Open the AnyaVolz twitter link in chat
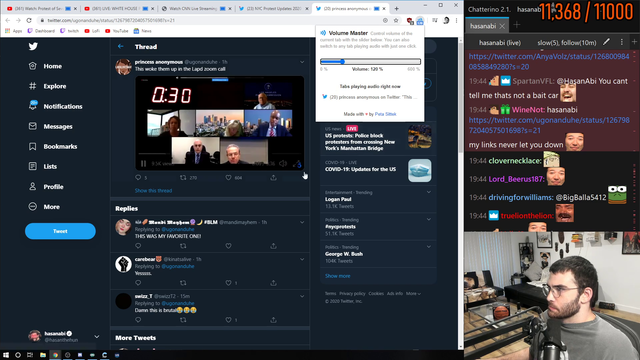The height and width of the screenshot is (360, 640). pos(549,62)
